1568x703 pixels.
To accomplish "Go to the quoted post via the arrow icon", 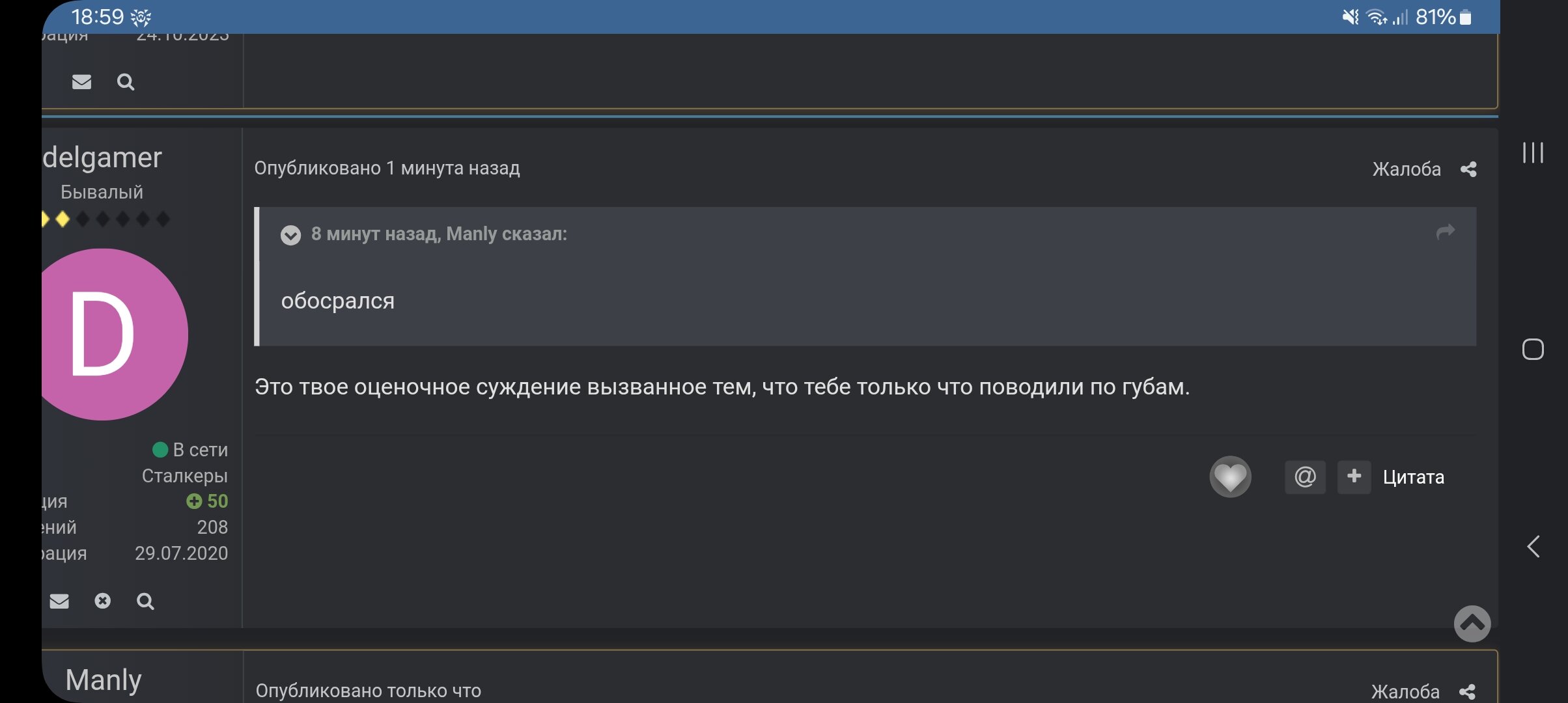I will 1445,232.
